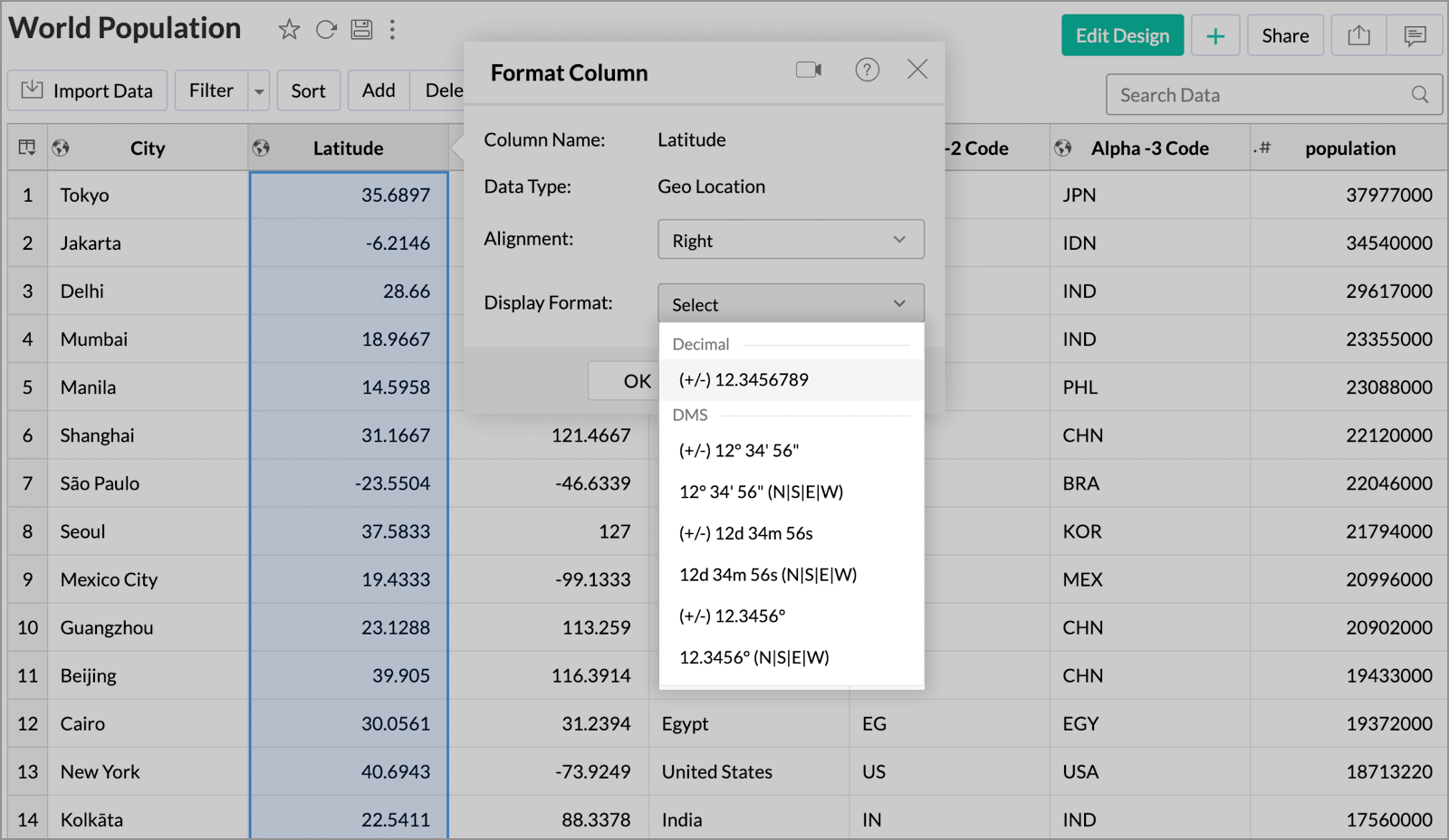Click the Share button

coord(1285,36)
